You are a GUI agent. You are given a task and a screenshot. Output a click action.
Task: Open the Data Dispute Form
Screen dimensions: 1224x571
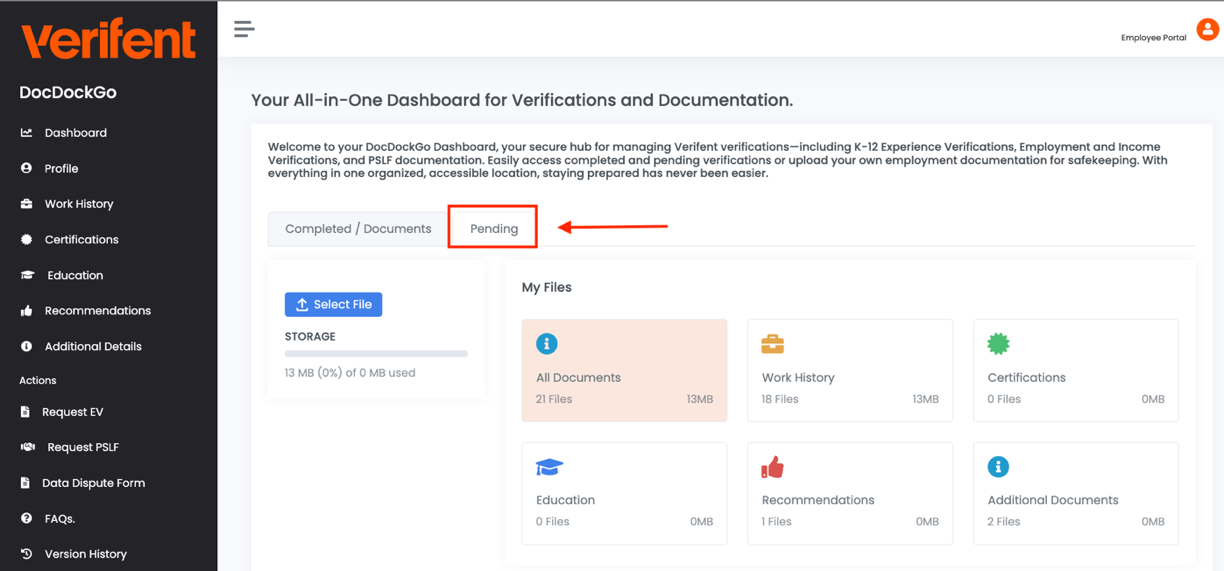[93, 483]
